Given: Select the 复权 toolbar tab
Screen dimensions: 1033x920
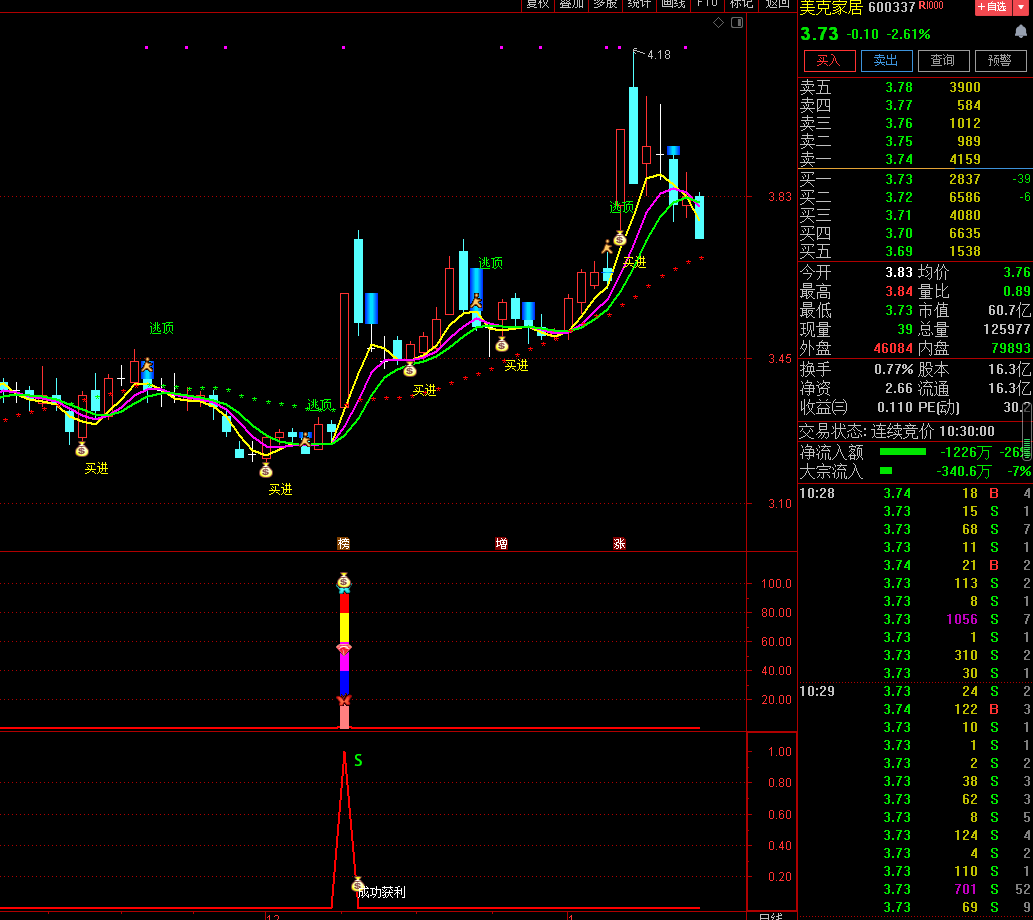Looking at the screenshot, I should (x=538, y=5).
